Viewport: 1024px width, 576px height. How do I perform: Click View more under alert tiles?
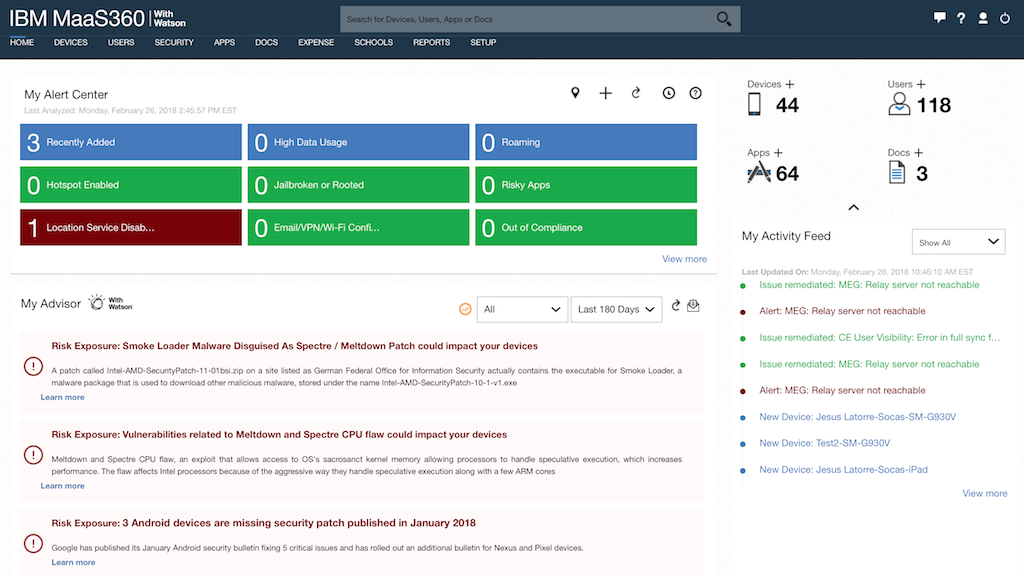tap(684, 259)
